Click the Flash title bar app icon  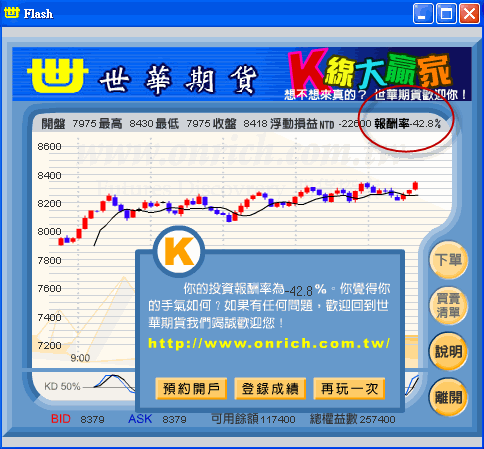(12, 13)
